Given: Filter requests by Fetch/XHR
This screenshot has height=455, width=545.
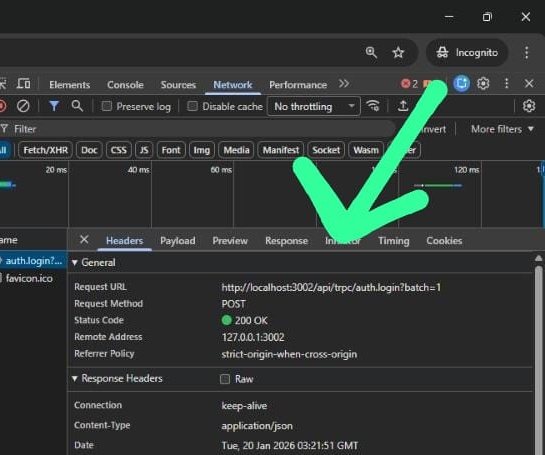Looking at the screenshot, I should (x=46, y=150).
